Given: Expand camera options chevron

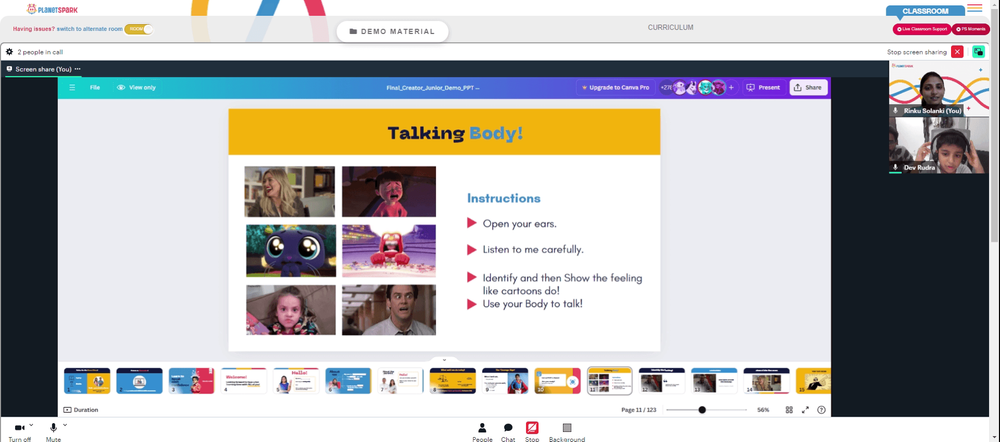Looking at the screenshot, I should coord(31,425).
